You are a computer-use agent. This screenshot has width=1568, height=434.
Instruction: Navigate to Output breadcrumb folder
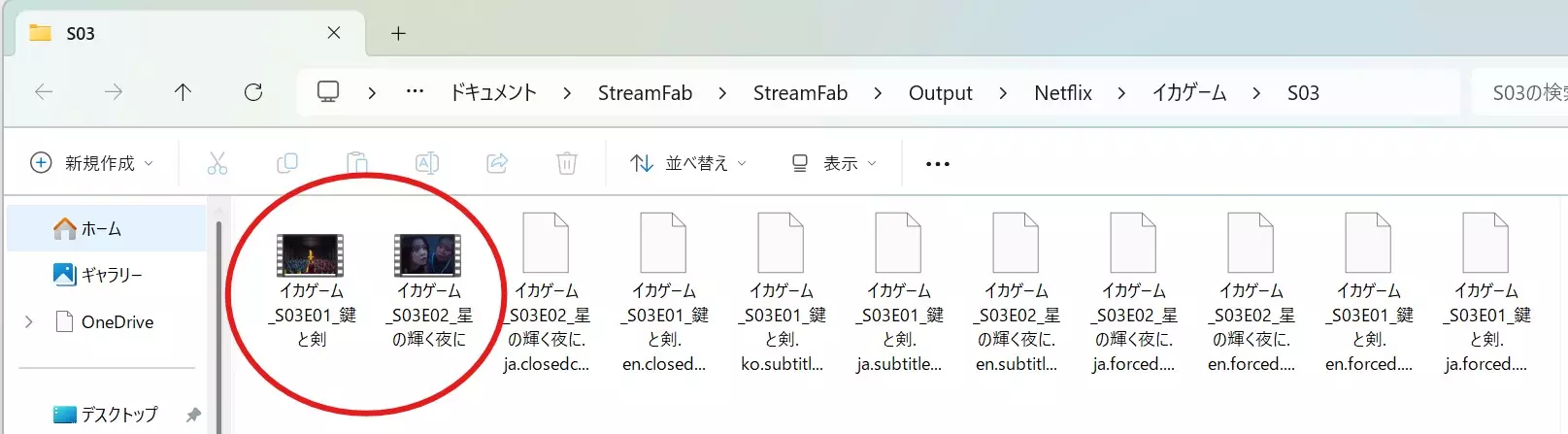(940, 92)
